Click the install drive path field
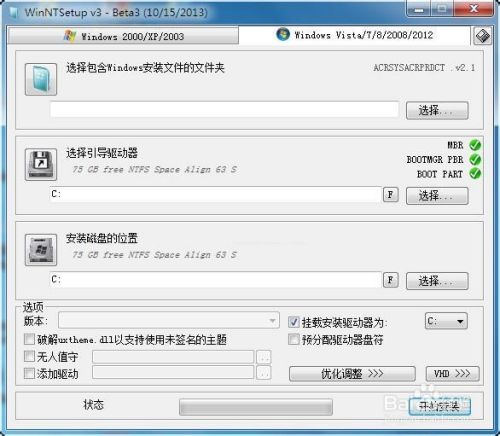Image resolution: width=500 pixels, height=436 pixels. click(x=215, y=280)
